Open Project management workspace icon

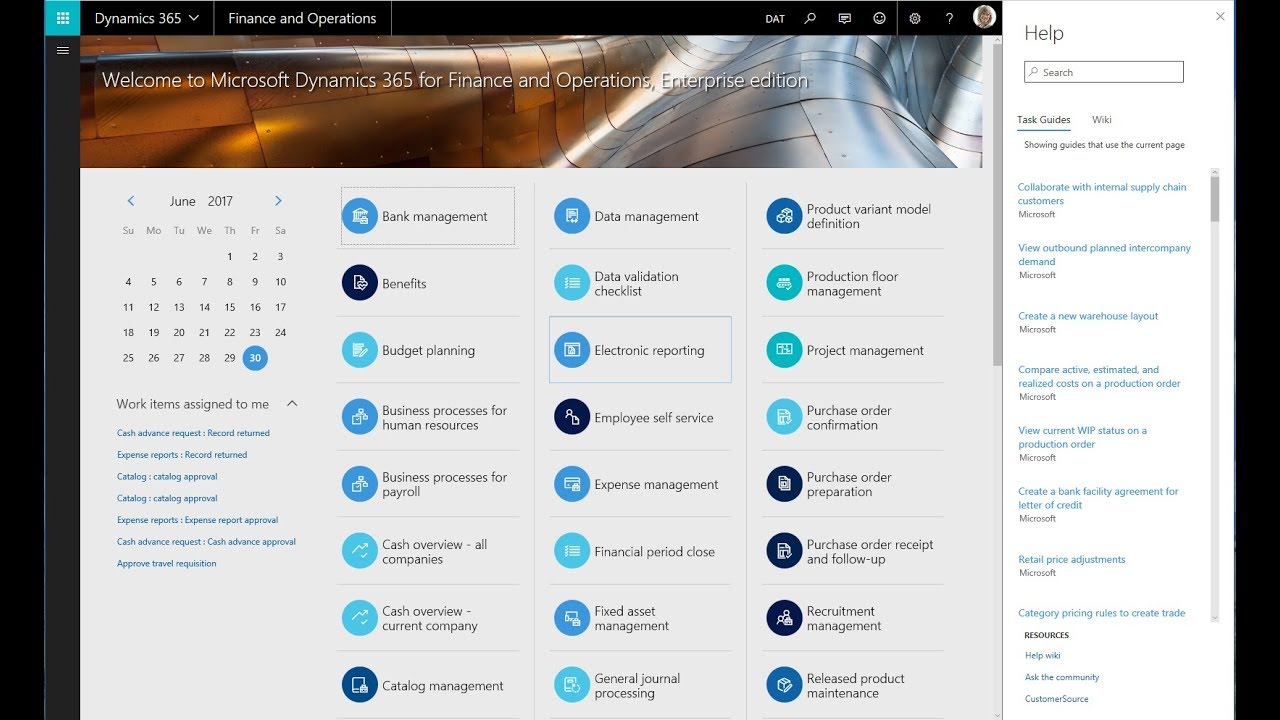[785, 350]
